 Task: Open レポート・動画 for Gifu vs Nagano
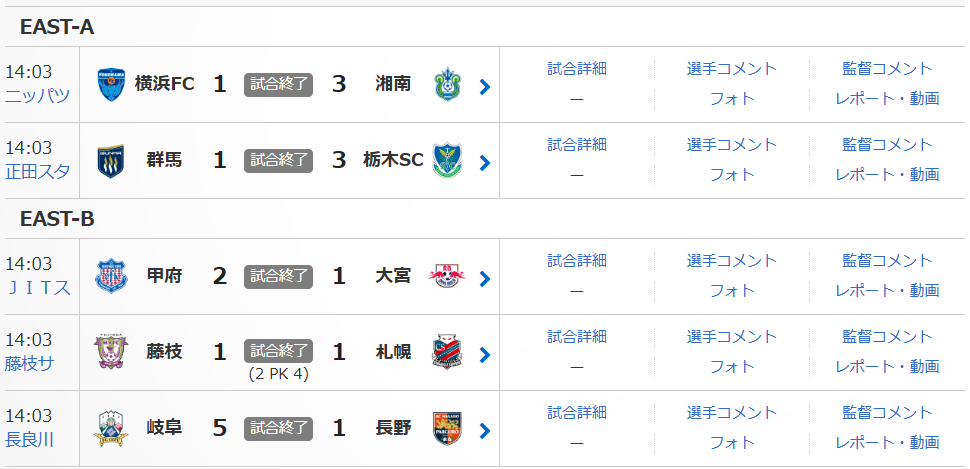(x=887, y=442)
